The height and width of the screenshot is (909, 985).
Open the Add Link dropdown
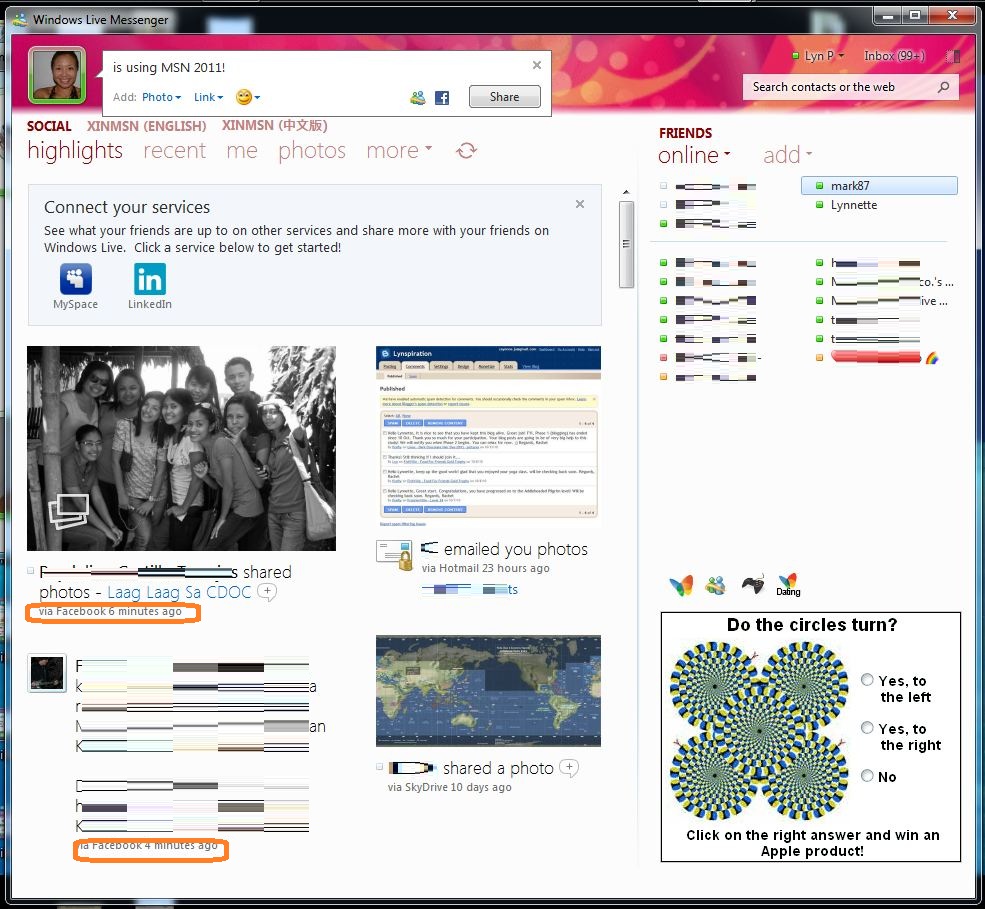(208, 97)
